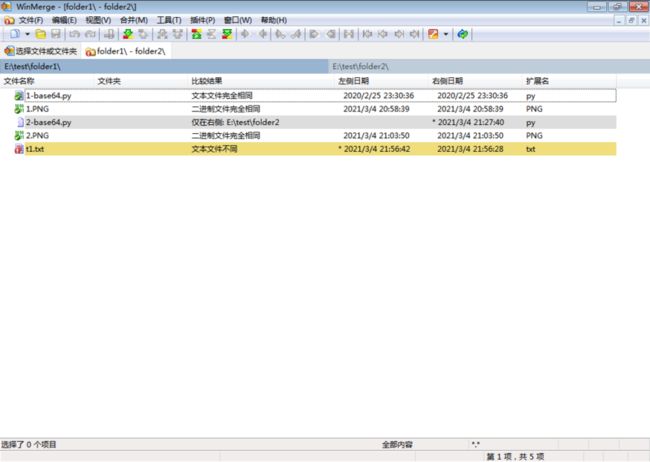The image size is (650, 462).
Task: Sort by the 扩展名 column header
Action: click(x=570, y=81)
